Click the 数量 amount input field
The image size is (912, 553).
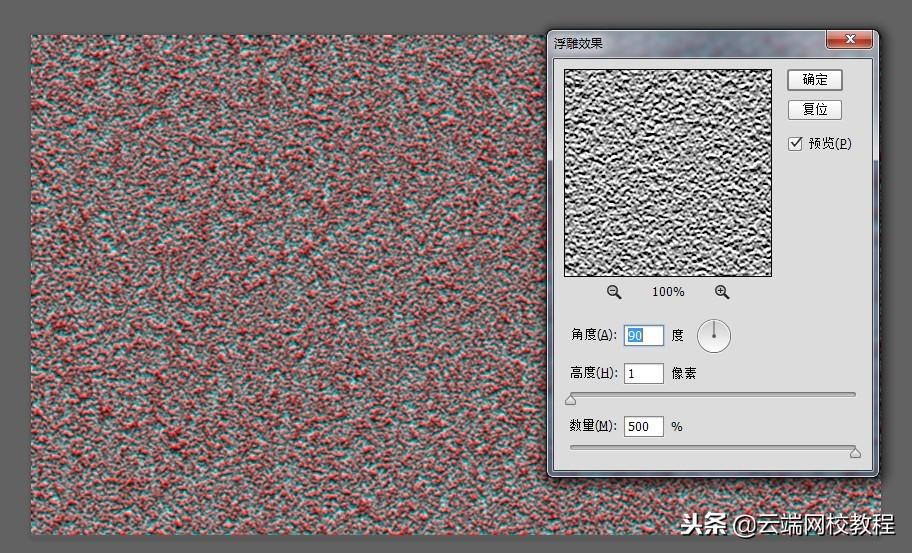pyautogui.click(x=643, y=426)
